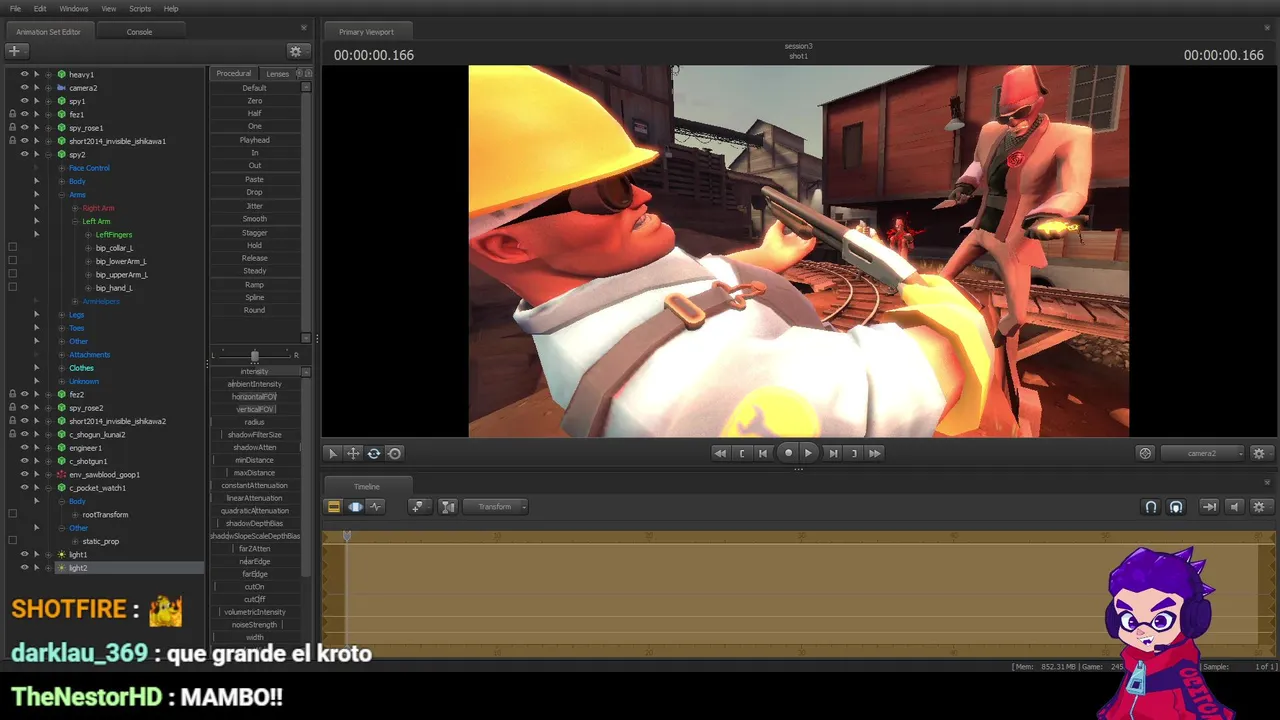The image size is (1280, 720).
Task: Check the box beside bip_hand_L
Action: pos(12,287)
